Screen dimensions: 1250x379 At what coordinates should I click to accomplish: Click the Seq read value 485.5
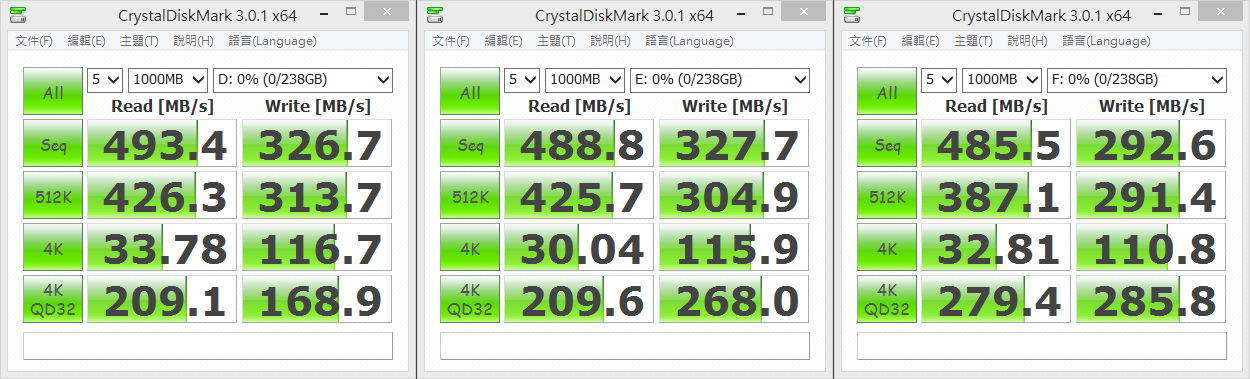tap(996, 144)
